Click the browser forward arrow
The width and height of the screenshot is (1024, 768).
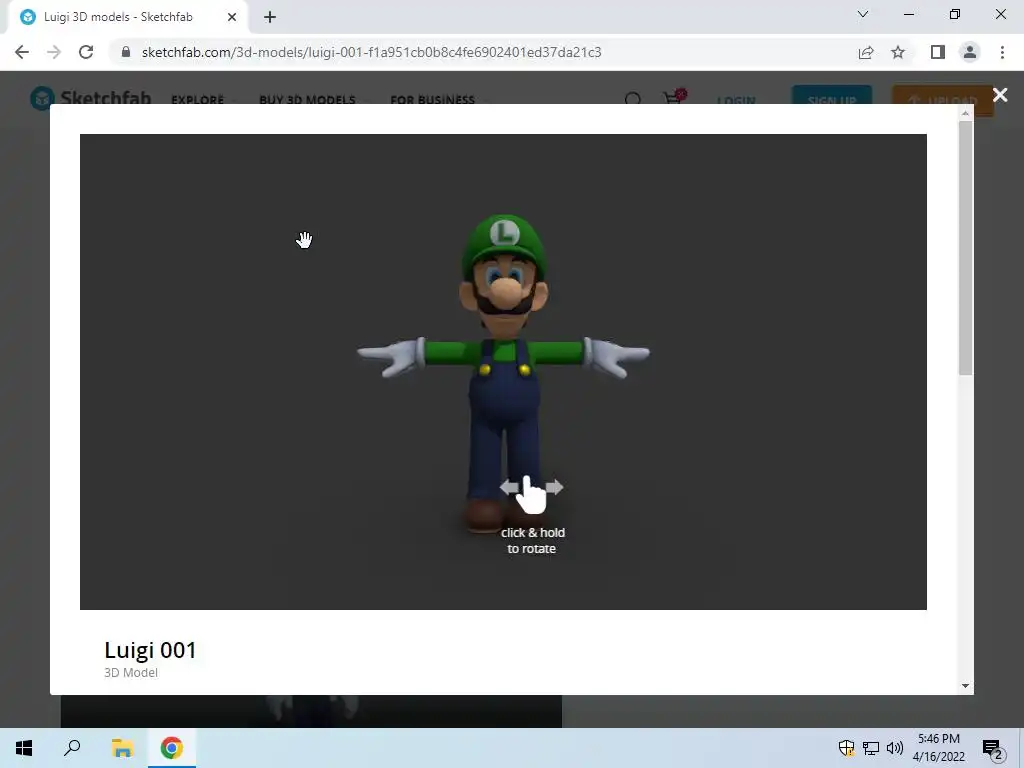(54, 52)
